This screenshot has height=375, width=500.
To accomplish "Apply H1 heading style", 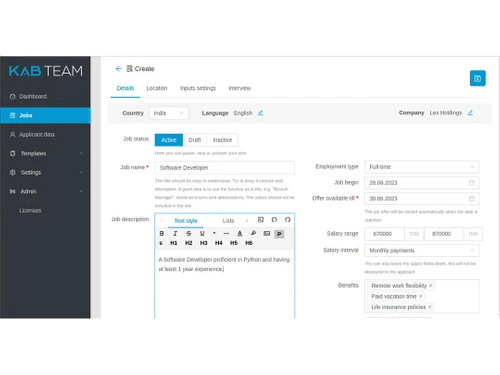I will click(174, 243).
